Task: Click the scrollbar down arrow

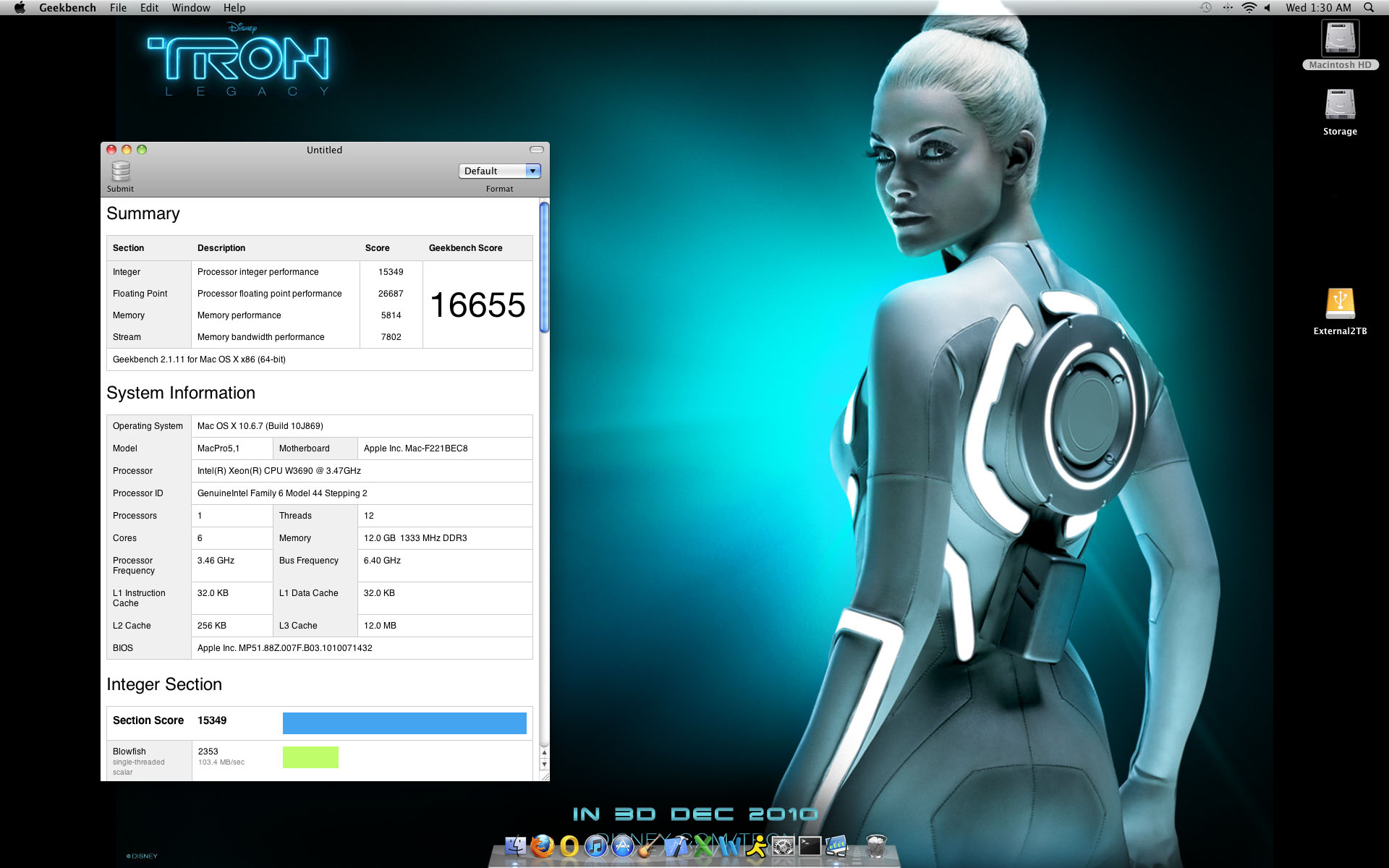Action: (544, 765)
